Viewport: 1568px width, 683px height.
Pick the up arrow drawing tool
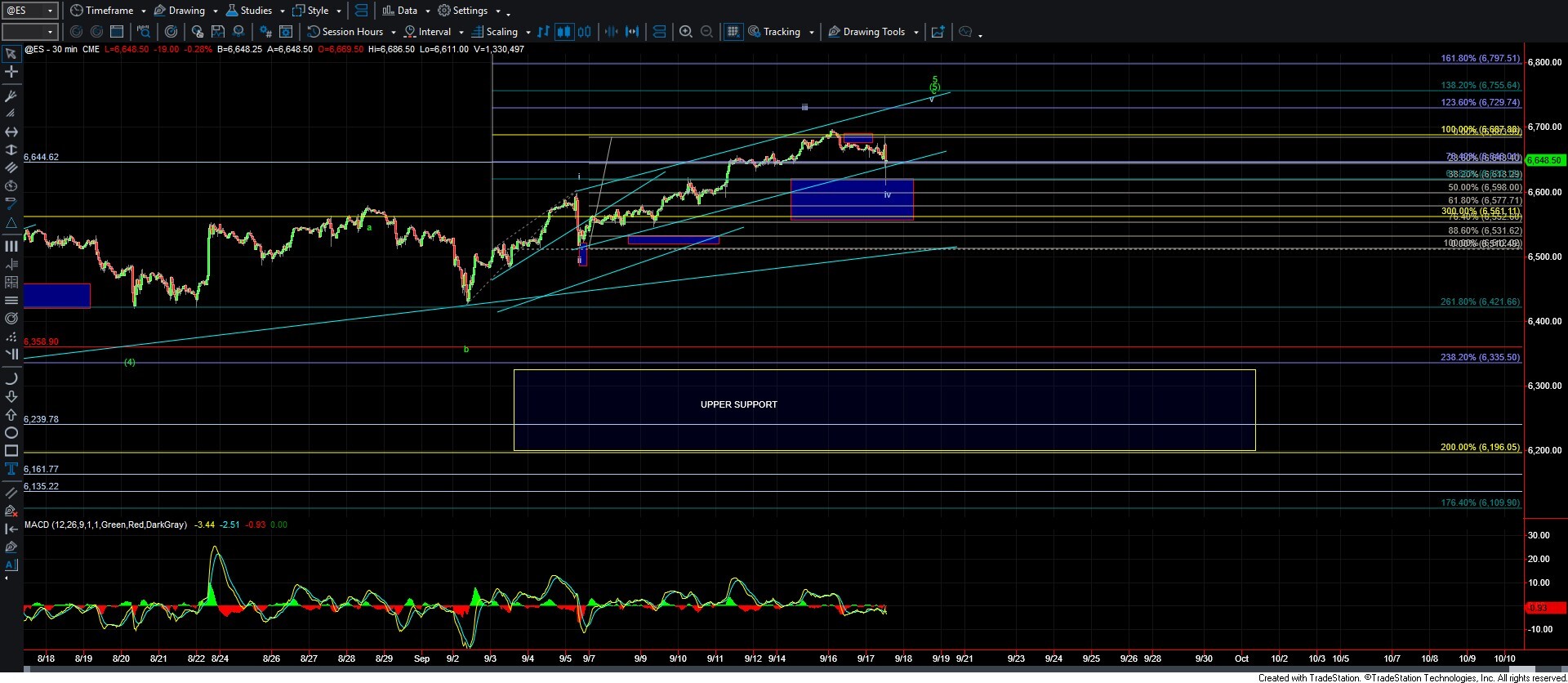pos(11,415)
